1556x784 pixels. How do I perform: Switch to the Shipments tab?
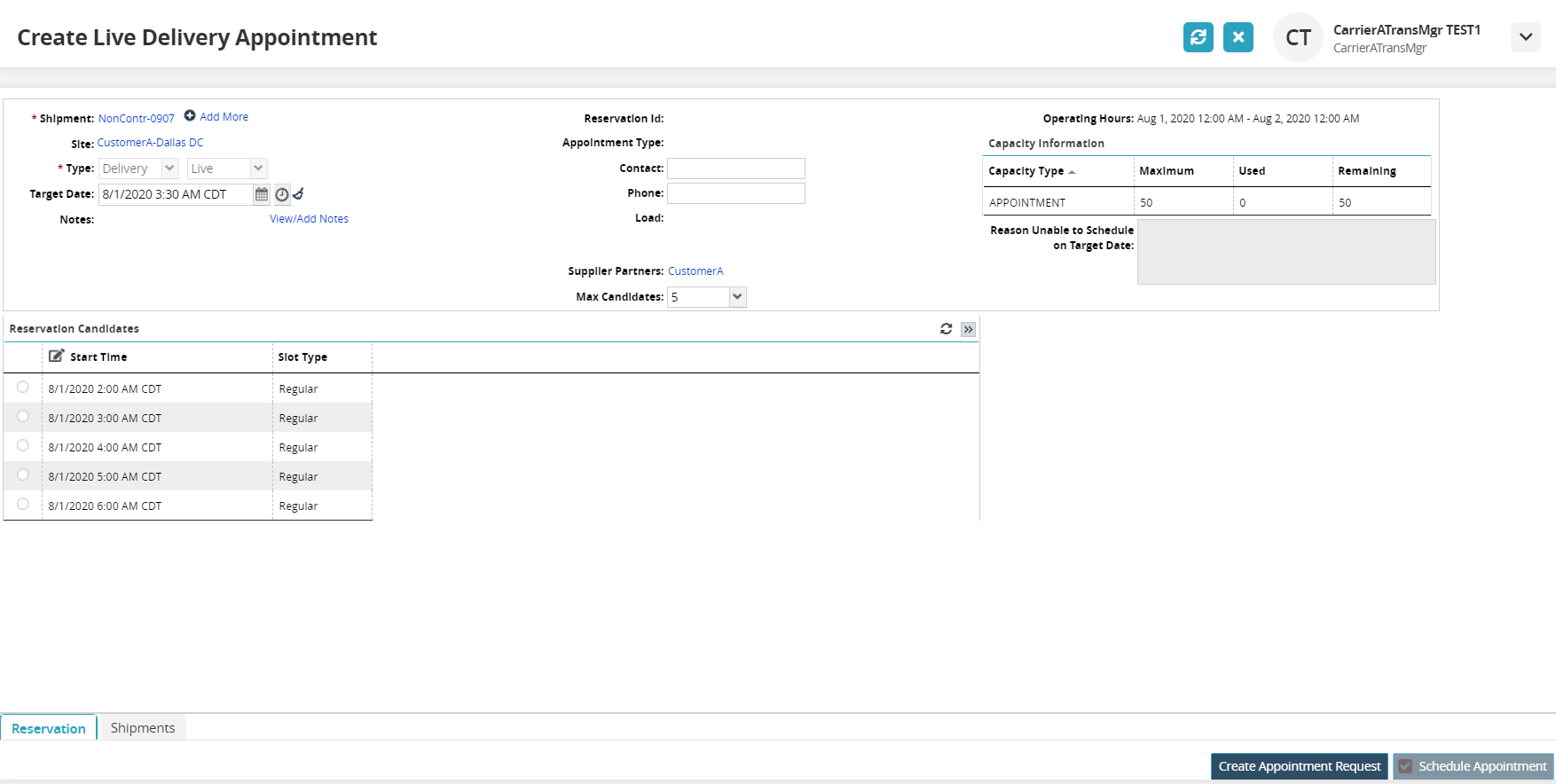(x=143, y=728)
